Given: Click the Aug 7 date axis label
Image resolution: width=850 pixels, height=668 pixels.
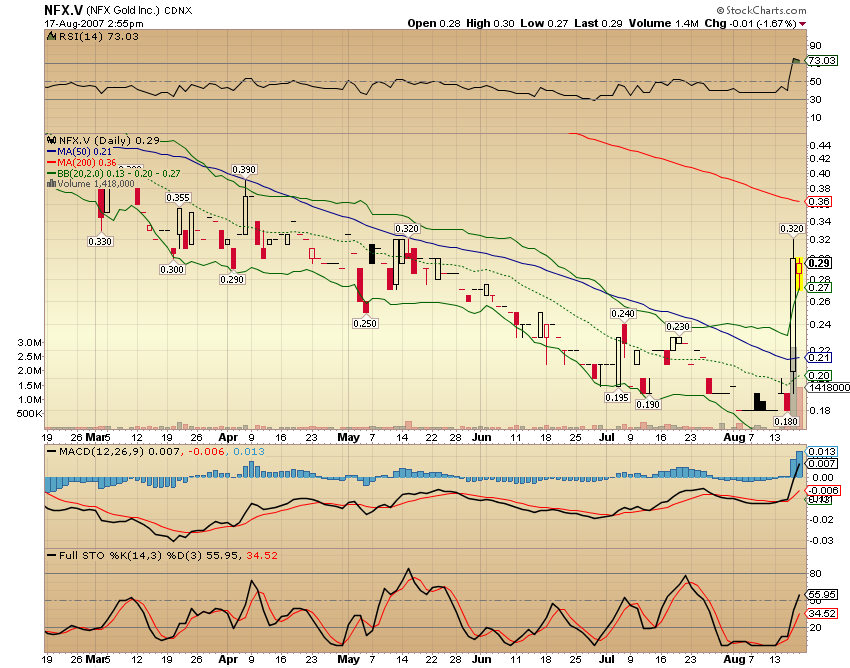Looking at the screenshot, I should pyautogui.click(x=738, y=437).
